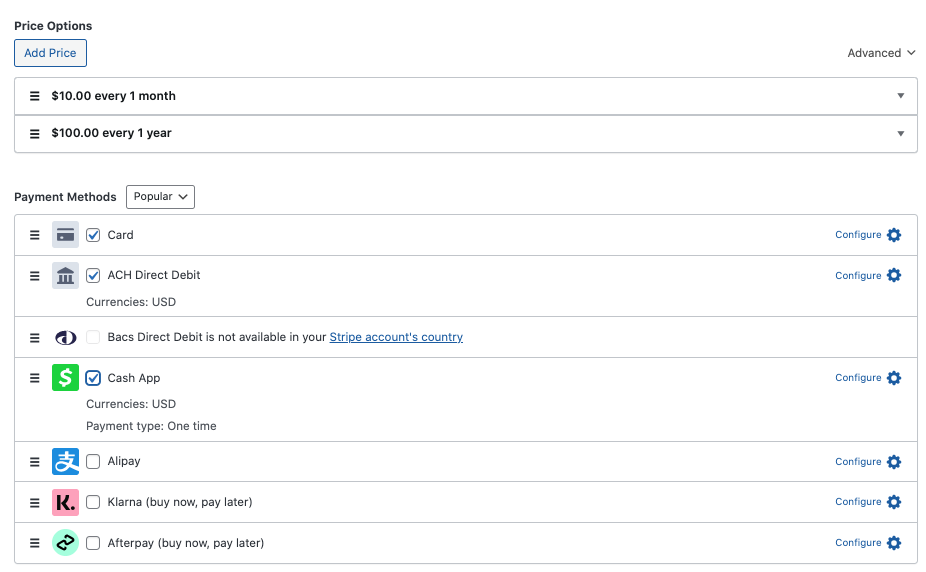Click the Add Price button

(x=50, y=53)
